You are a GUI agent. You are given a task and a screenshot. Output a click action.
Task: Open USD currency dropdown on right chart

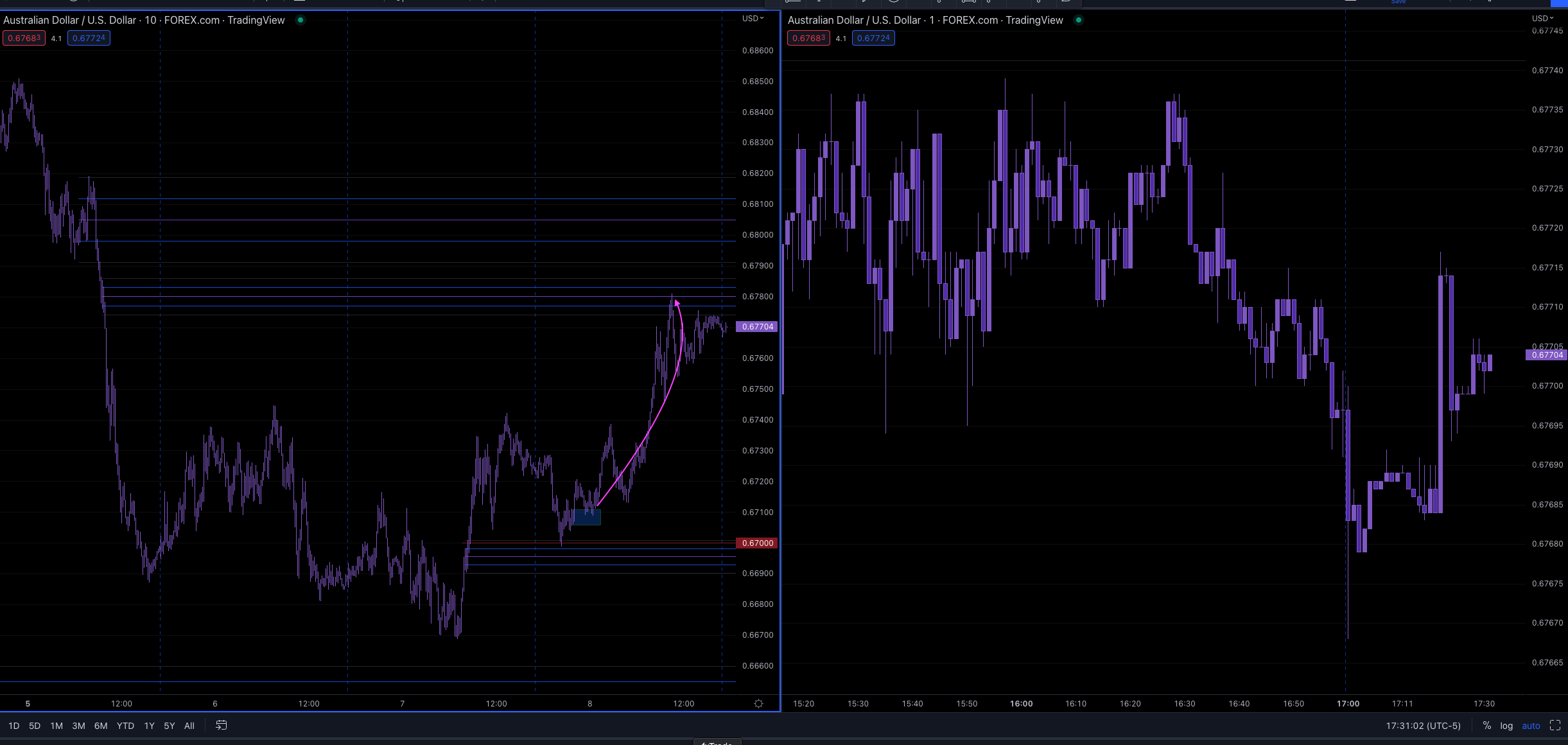[1542, 18]
